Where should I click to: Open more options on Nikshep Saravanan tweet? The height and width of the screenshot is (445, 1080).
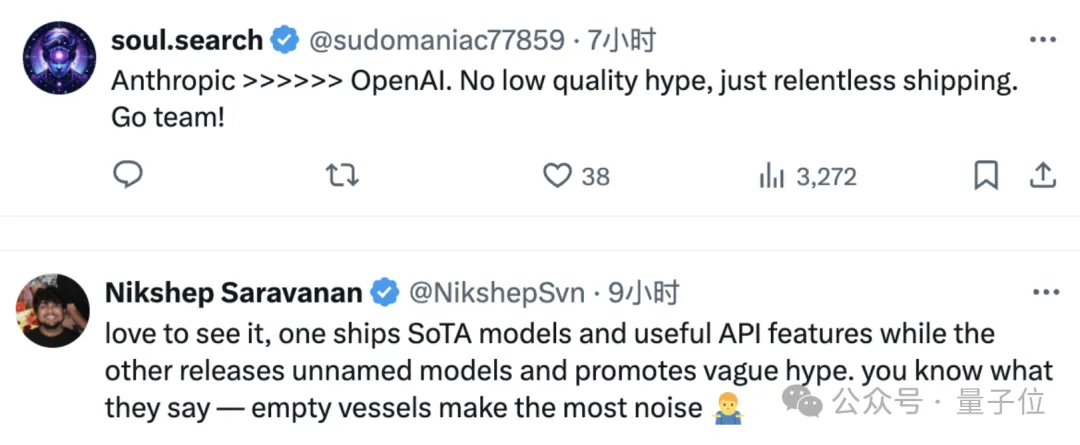pyautogui.click(x=1043, y=293)
